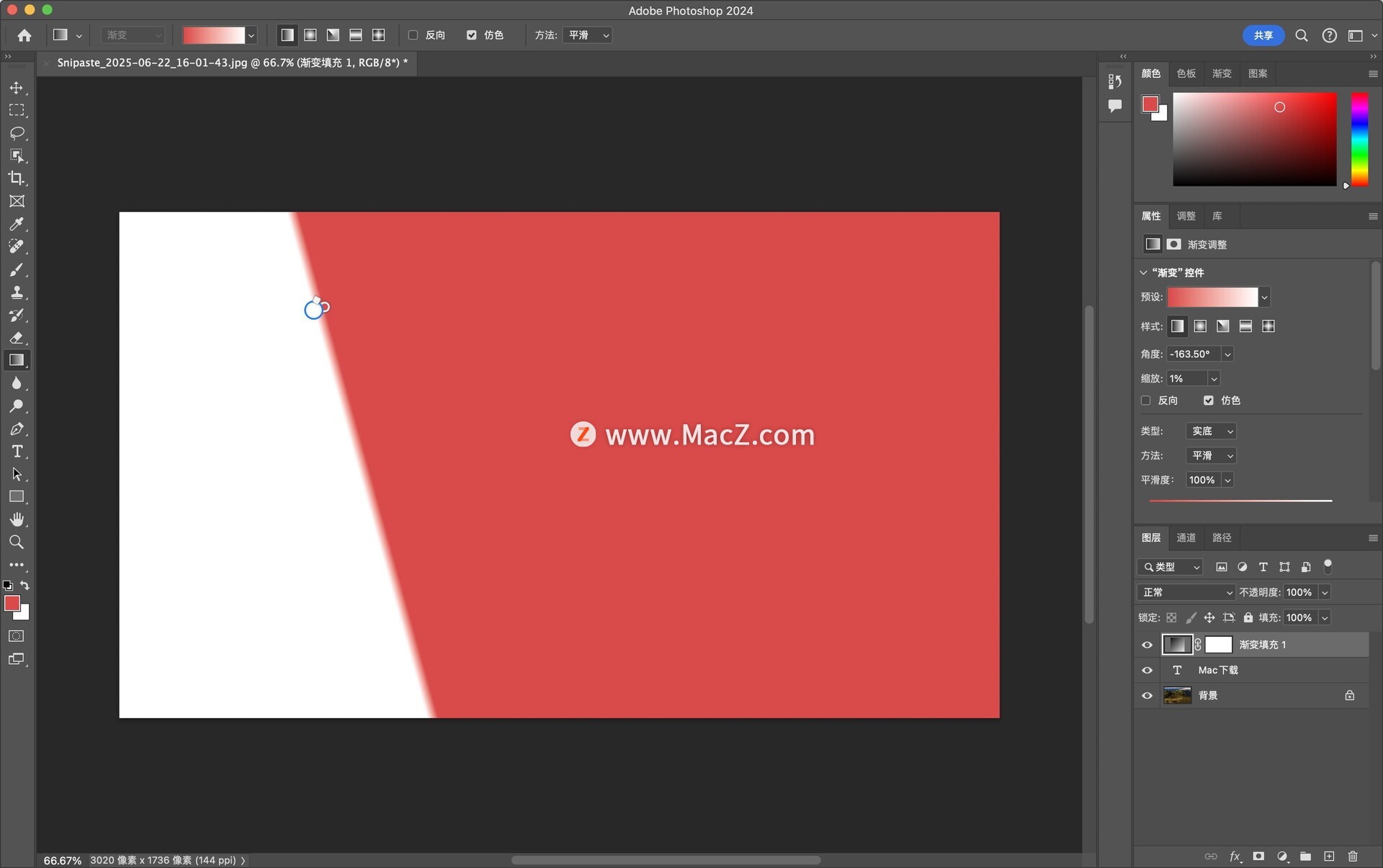
Task: Swap foreground and background colors
Action: tap(25, 585)
